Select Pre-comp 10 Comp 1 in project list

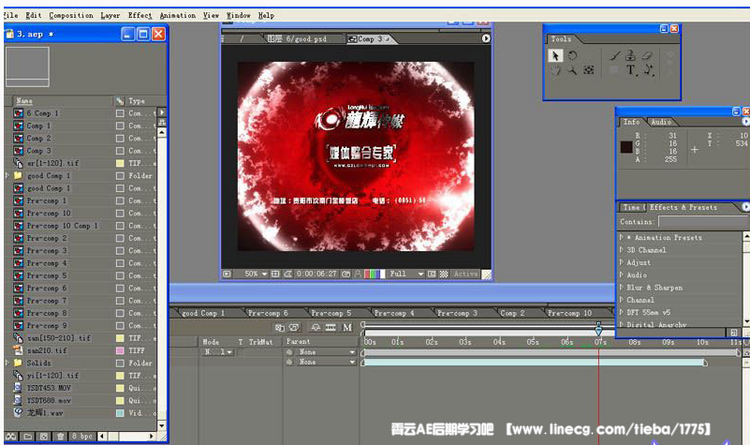[62, 226]
